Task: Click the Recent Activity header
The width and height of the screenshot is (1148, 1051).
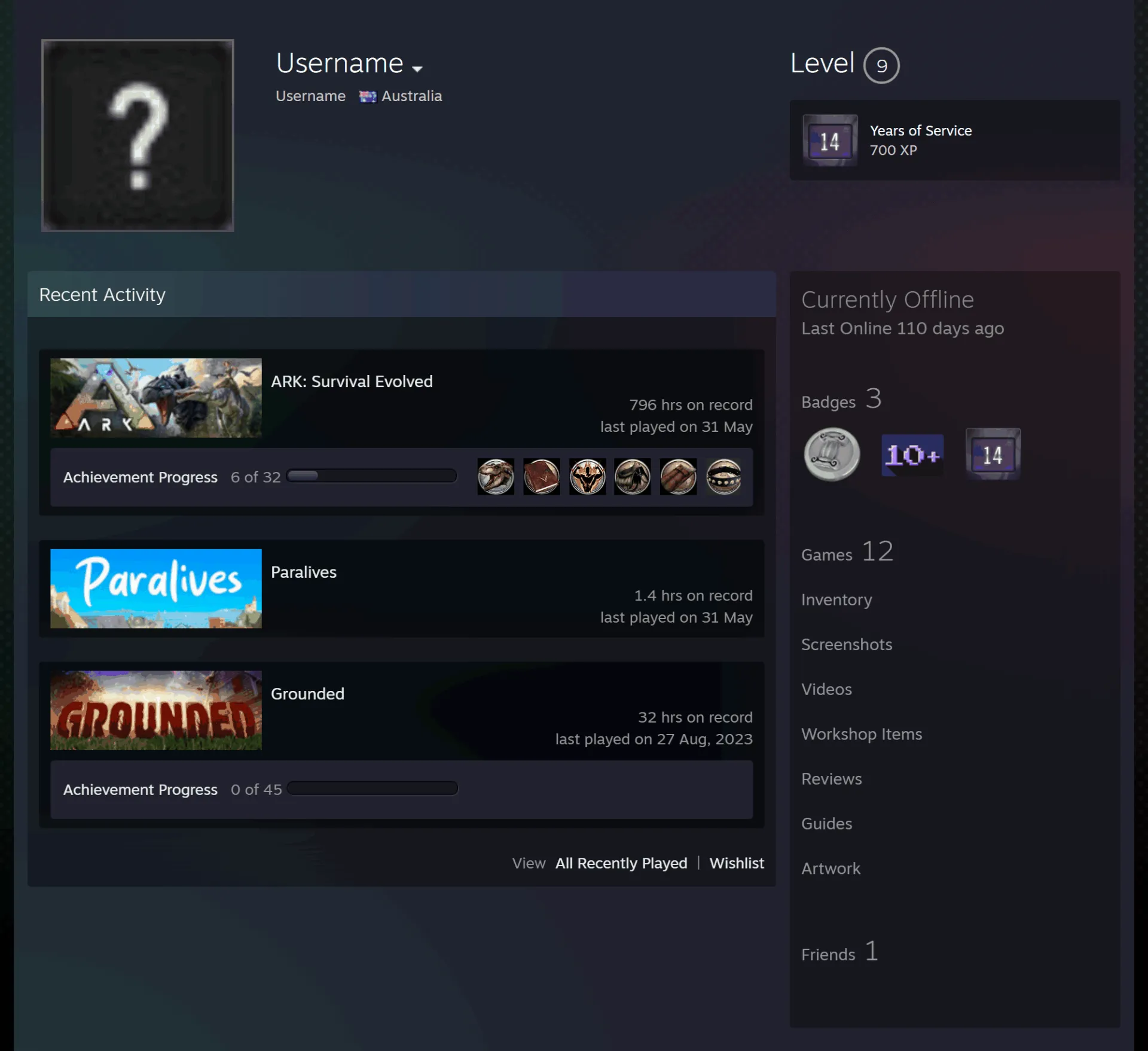Action: (401, 294)
